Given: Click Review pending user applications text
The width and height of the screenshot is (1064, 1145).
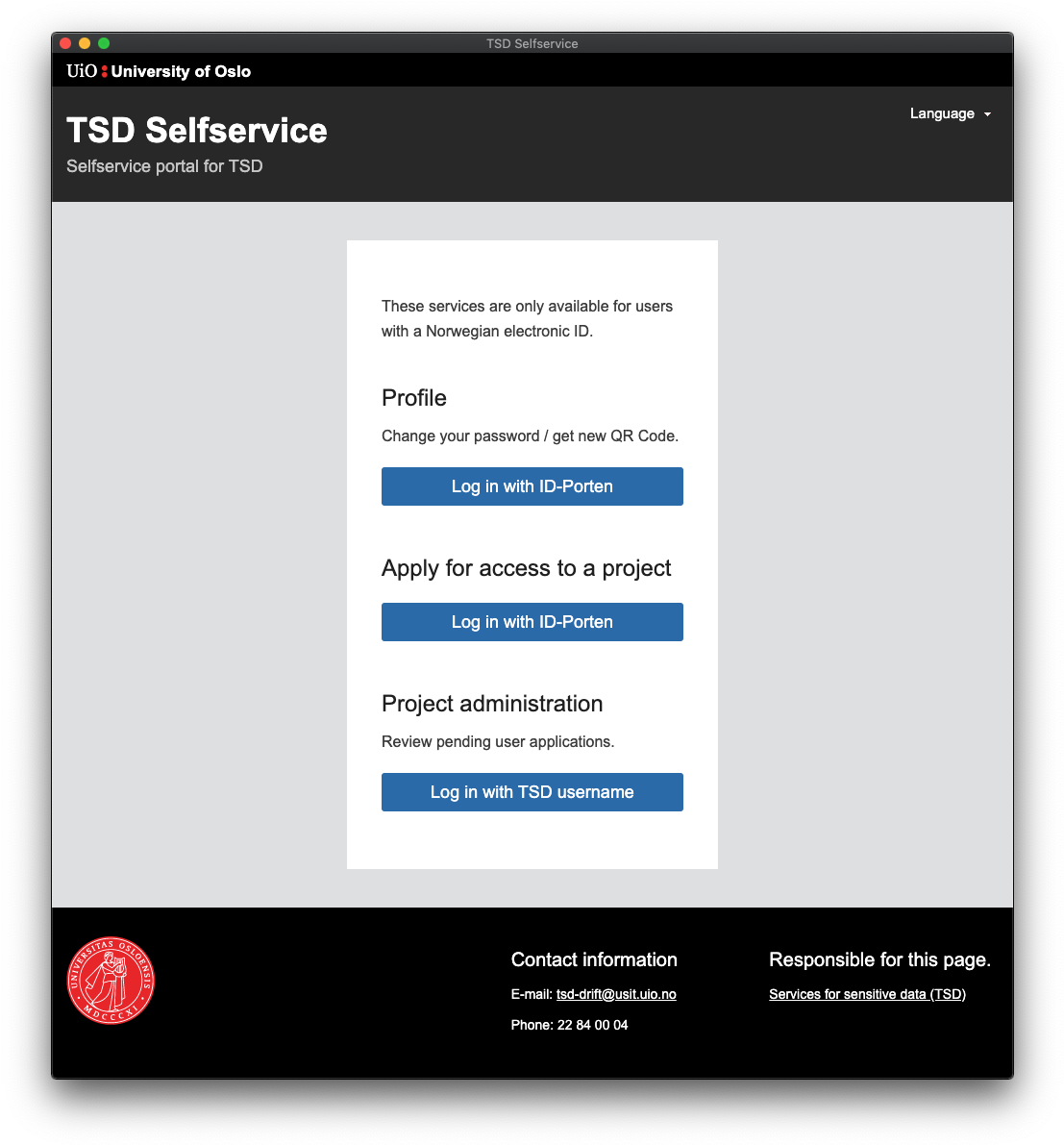Looking at the screenshot, I should [x=497, y=742].
